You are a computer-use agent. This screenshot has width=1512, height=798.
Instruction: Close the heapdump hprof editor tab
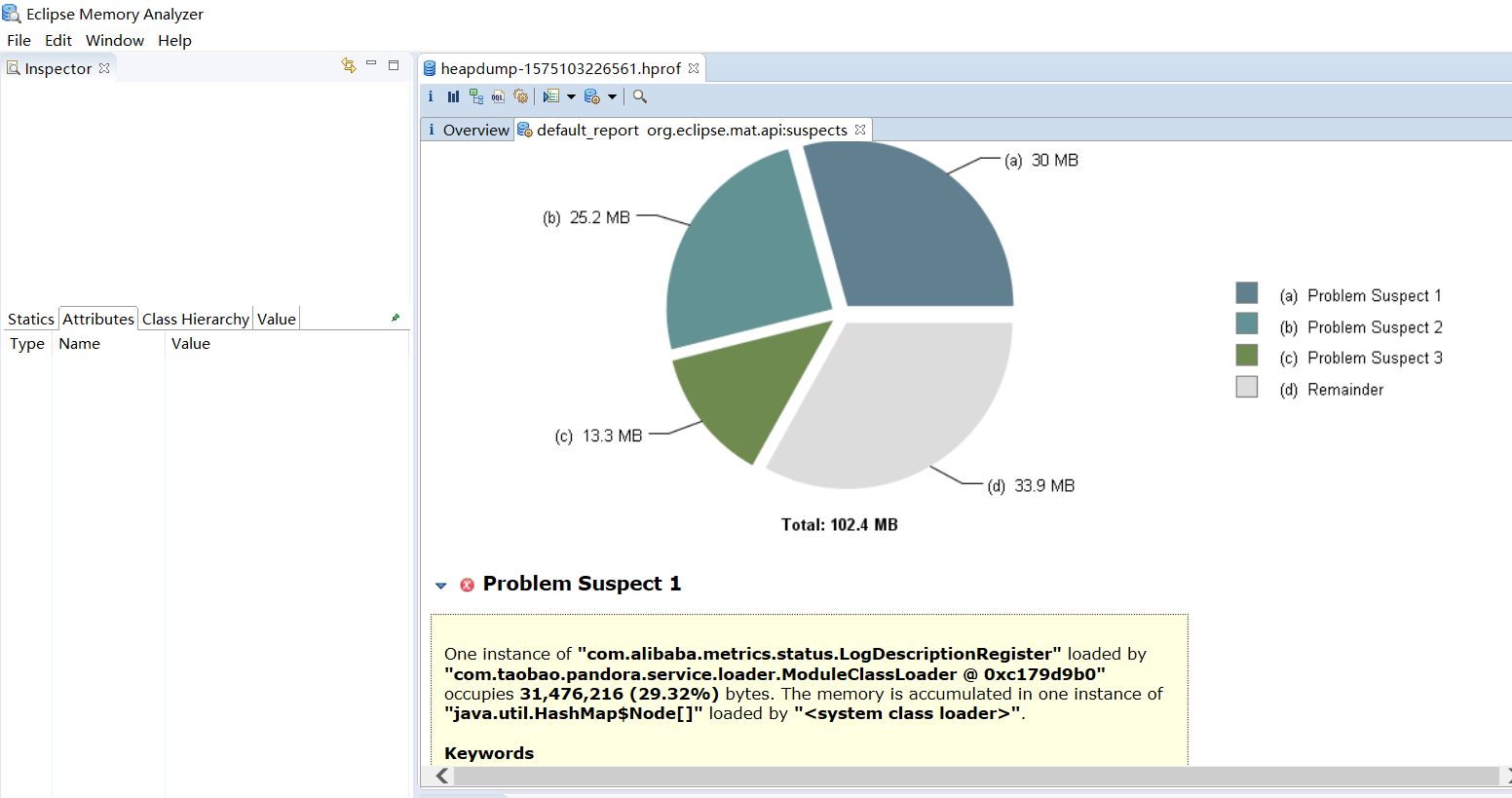pyautogui.click(x=694, y=68)
